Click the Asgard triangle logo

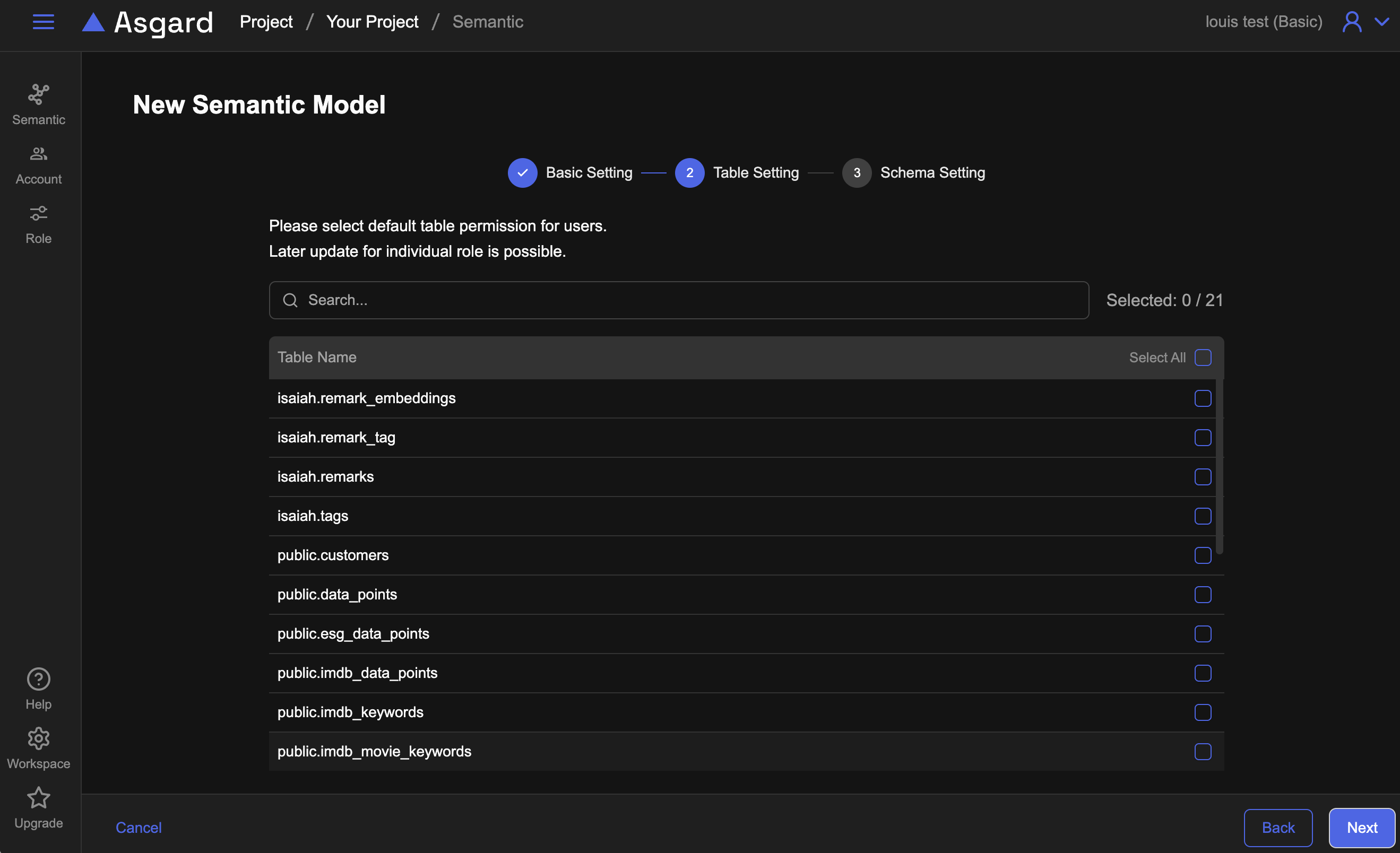coord(93,22)
